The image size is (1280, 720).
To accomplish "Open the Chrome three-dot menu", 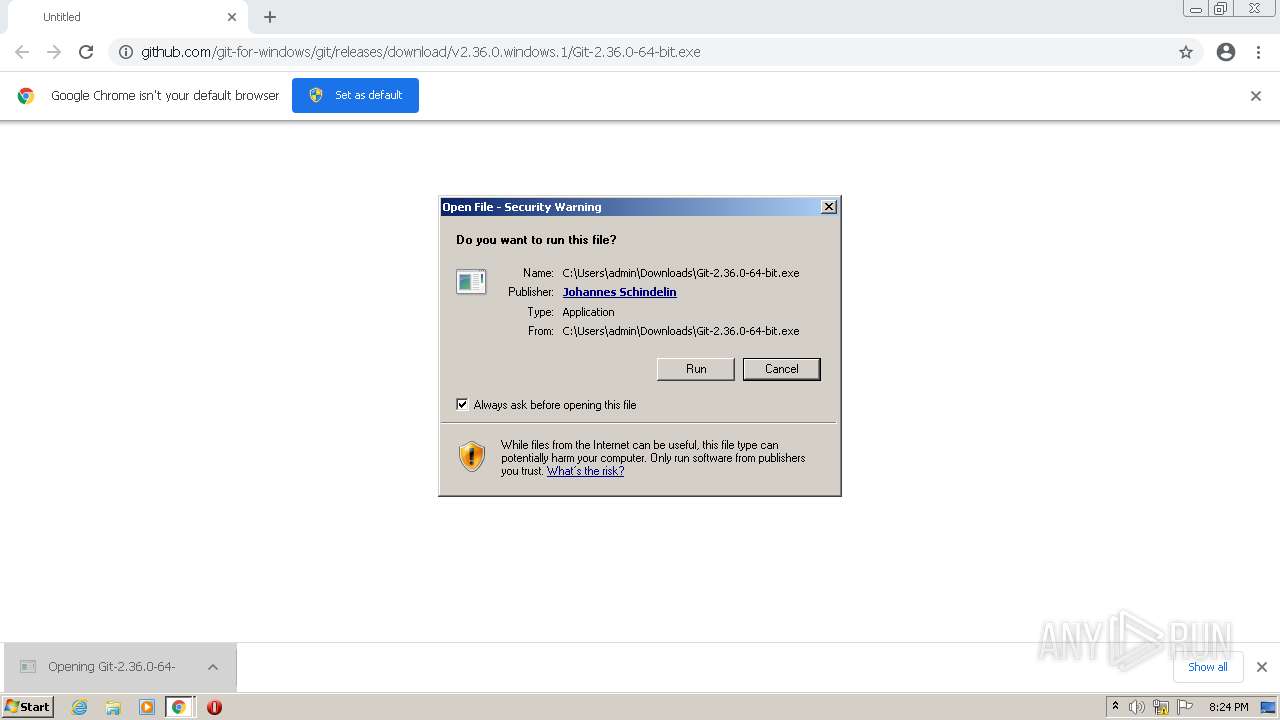I will tap(1259, 52).
